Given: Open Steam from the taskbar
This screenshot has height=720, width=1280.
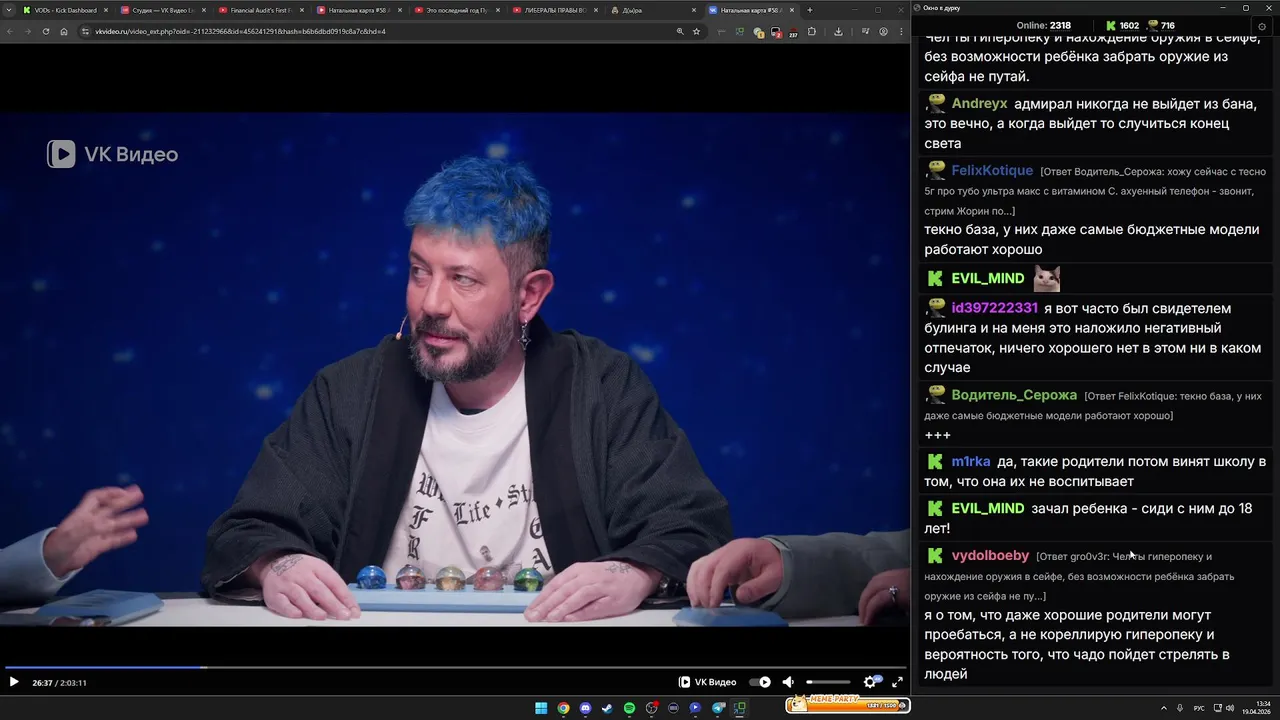Looking at the screenshot, I should (607, 708).
